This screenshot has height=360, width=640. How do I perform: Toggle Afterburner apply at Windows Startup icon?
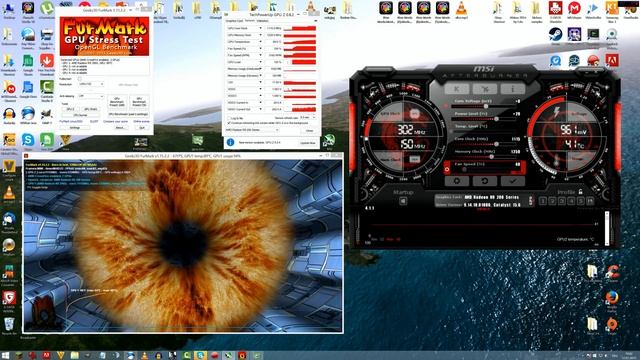pyautogui.click(x=403, y=201)
